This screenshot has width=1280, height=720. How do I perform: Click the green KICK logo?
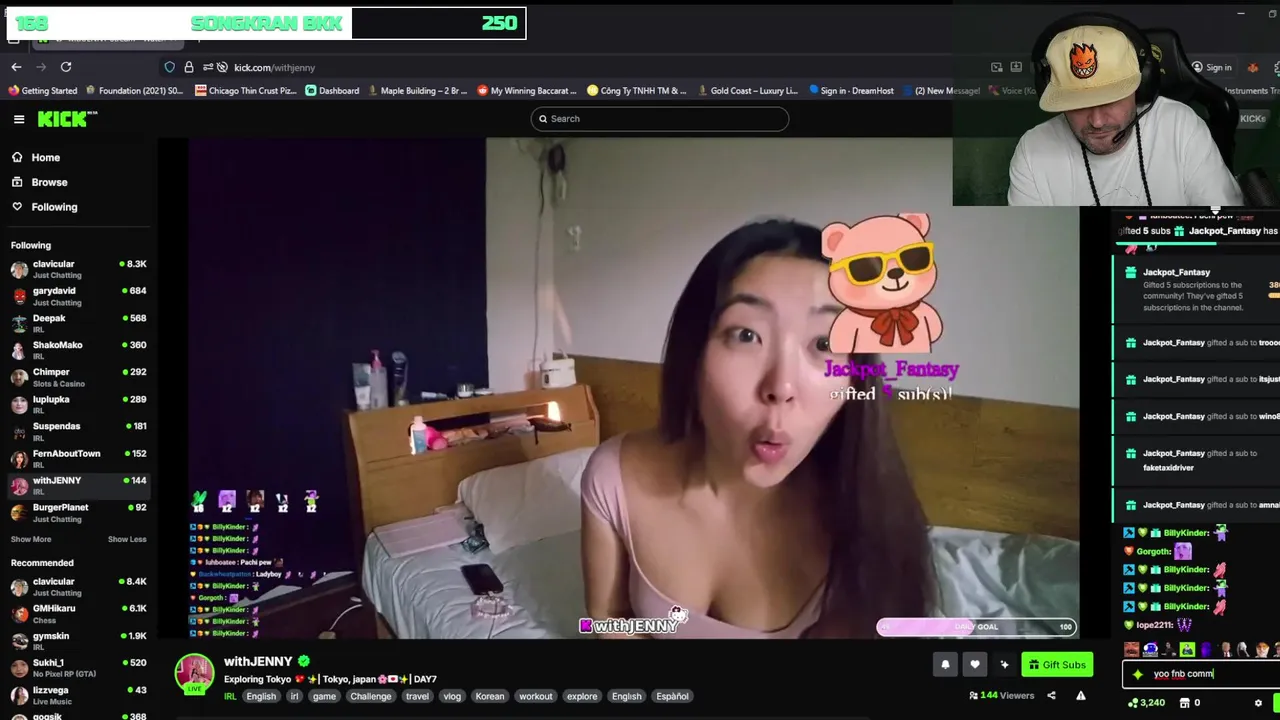click(67, 119)
